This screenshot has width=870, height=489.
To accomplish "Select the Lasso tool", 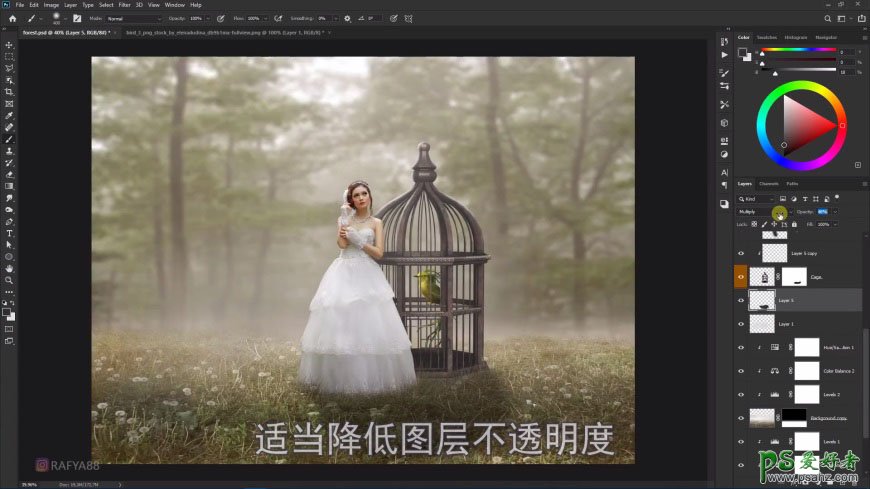I will tap(9, 68).
